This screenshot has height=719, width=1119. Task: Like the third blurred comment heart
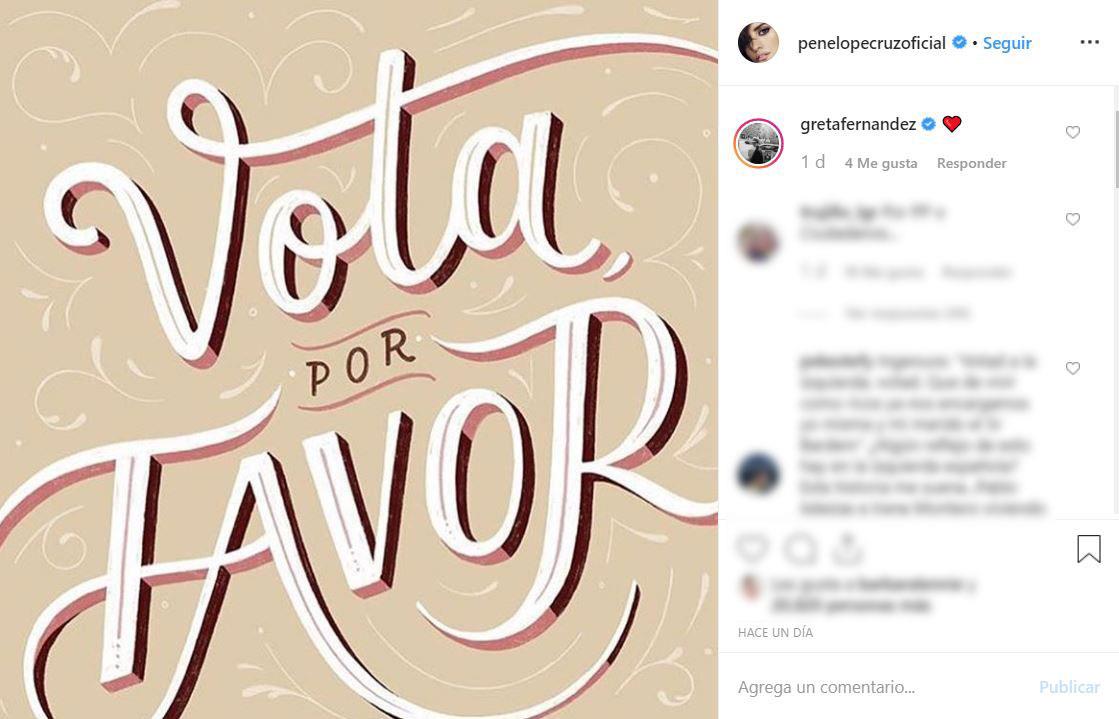[1073, 368]
